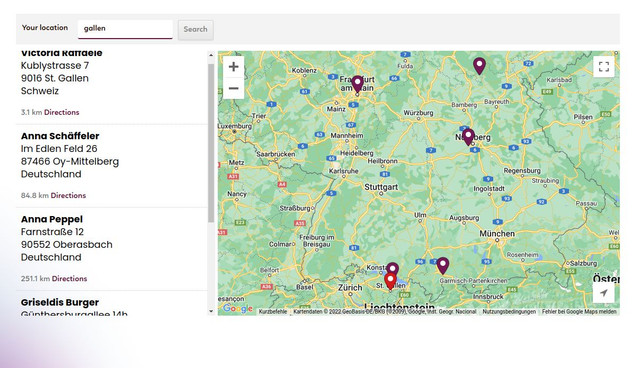Screen dimensions: 640x368
Task: Click the Stuttgart label on the map
Action: click(x=381, y=187)
